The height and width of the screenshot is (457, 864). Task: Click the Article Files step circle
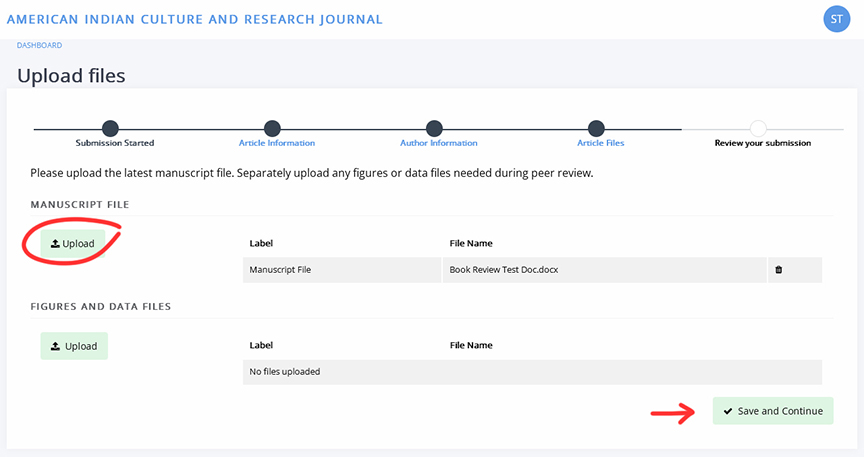[x=596, y=129]
